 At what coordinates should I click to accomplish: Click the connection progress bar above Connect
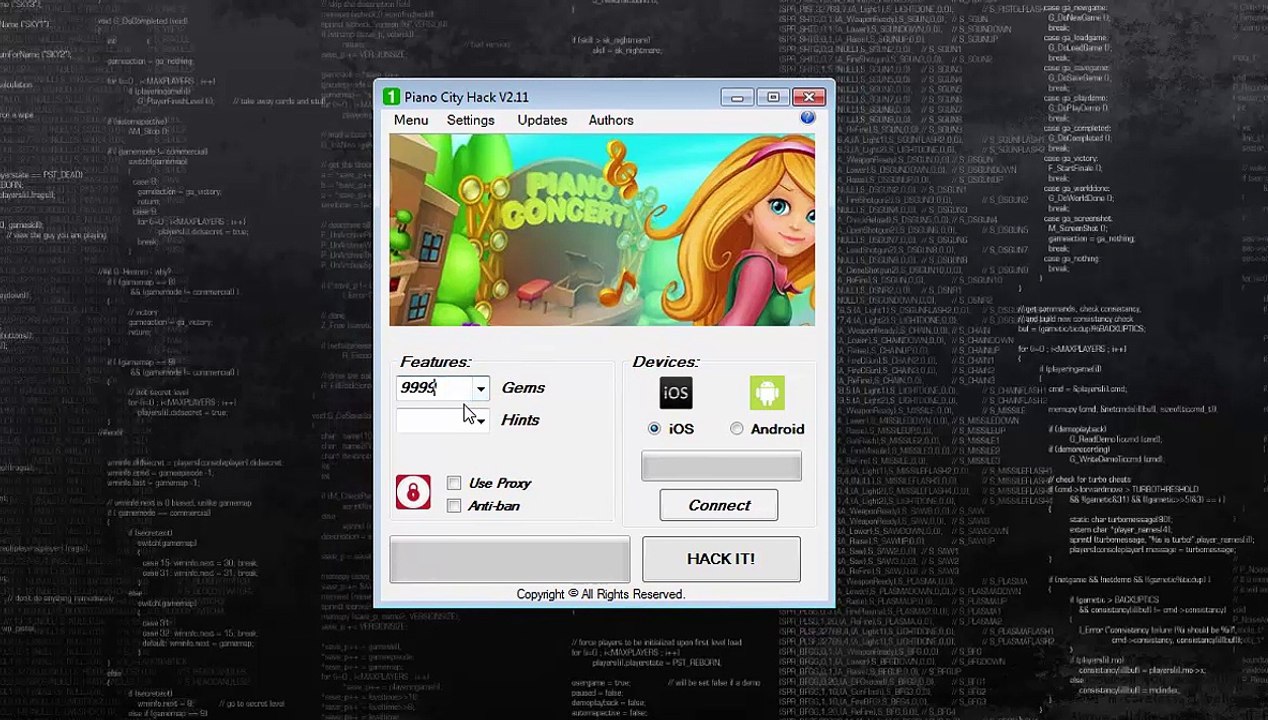point(721,466)
